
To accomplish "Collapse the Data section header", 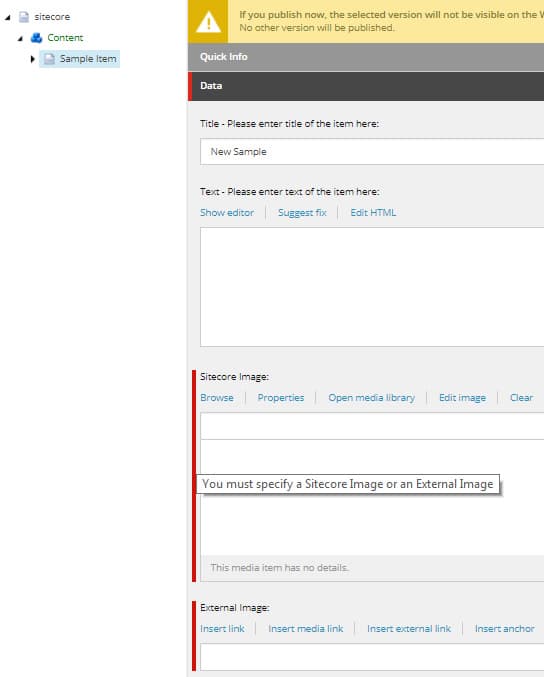I will click(x=366, y=86).
